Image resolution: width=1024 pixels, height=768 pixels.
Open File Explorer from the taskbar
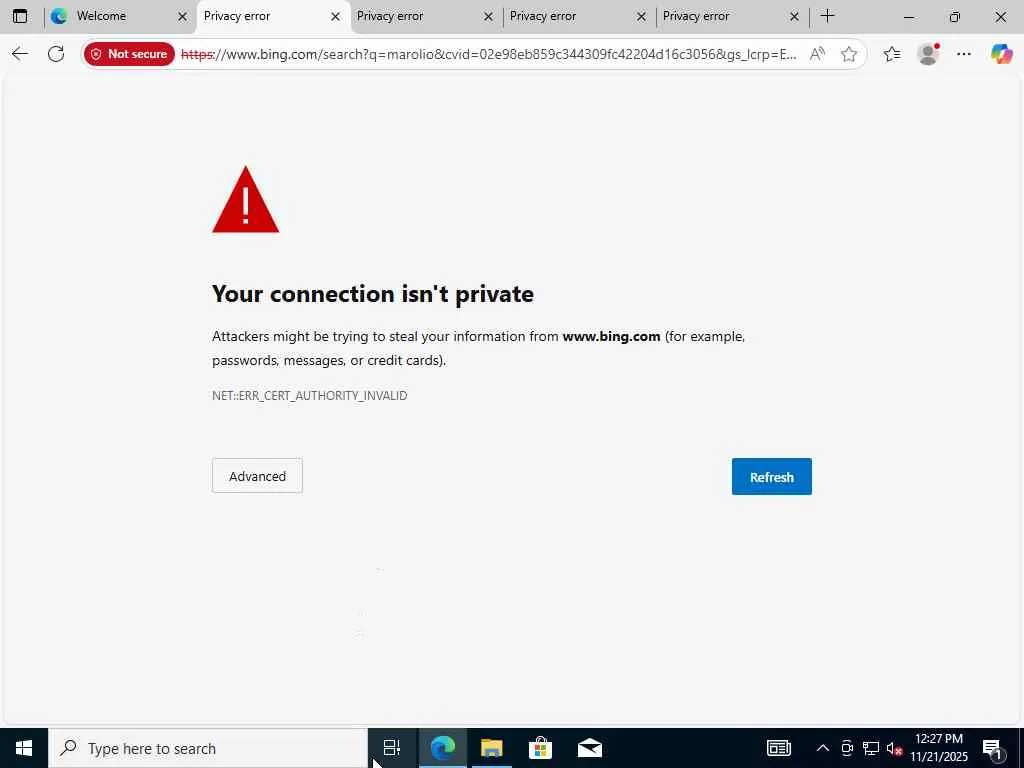tap(492, 748)
